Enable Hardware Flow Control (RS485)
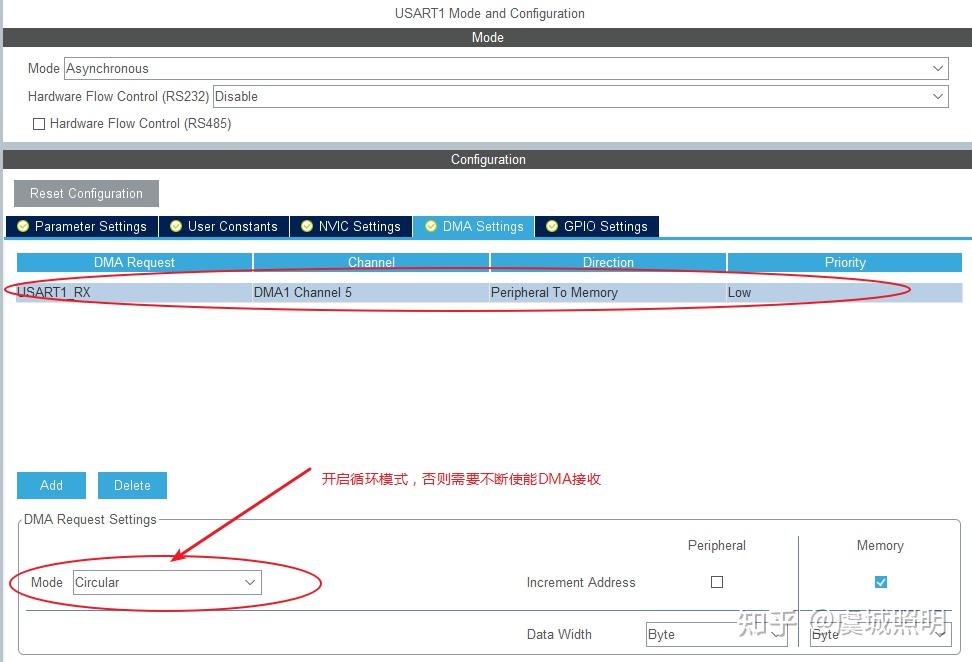Image resolution: width=972 pixels, height=662 pixels. tap(38, 123)
